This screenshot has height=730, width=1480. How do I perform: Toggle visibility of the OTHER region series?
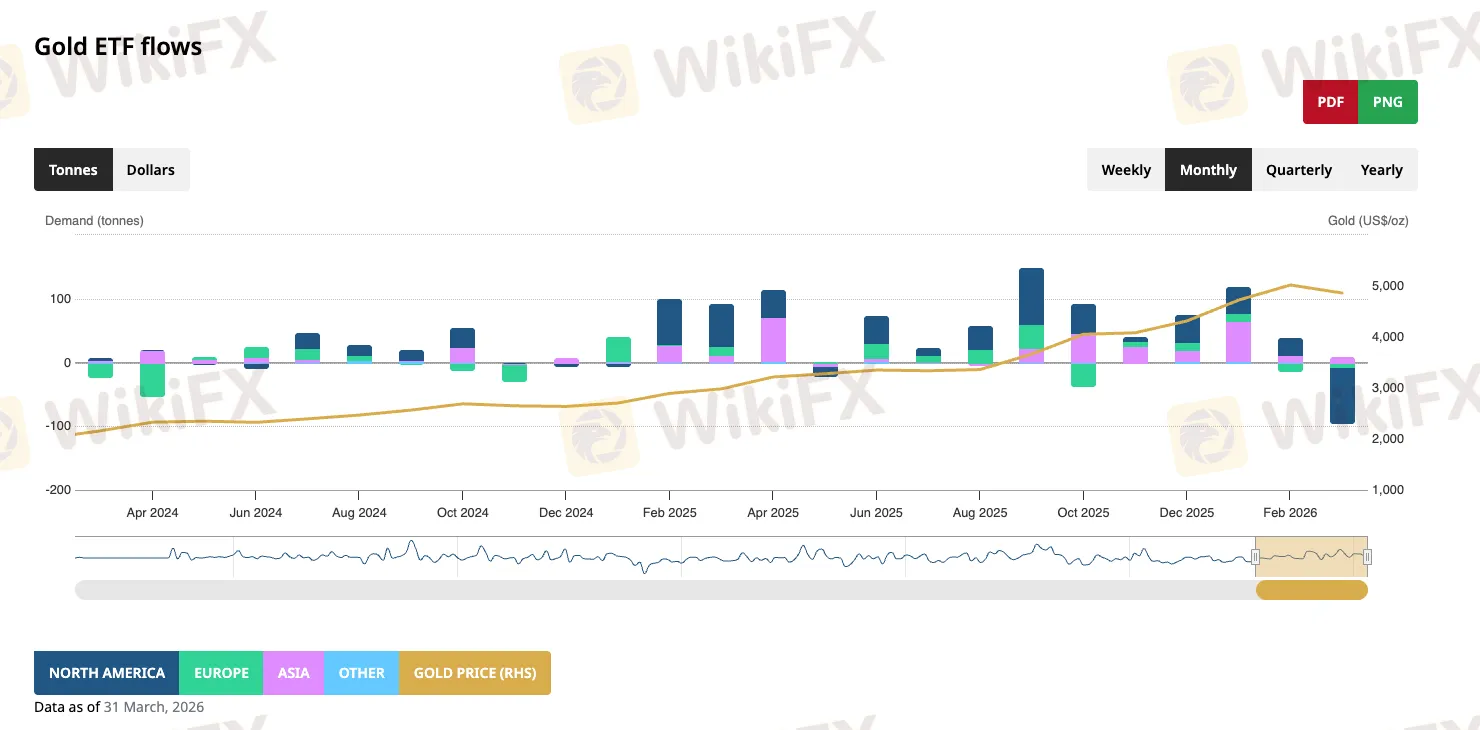(361, 672)
